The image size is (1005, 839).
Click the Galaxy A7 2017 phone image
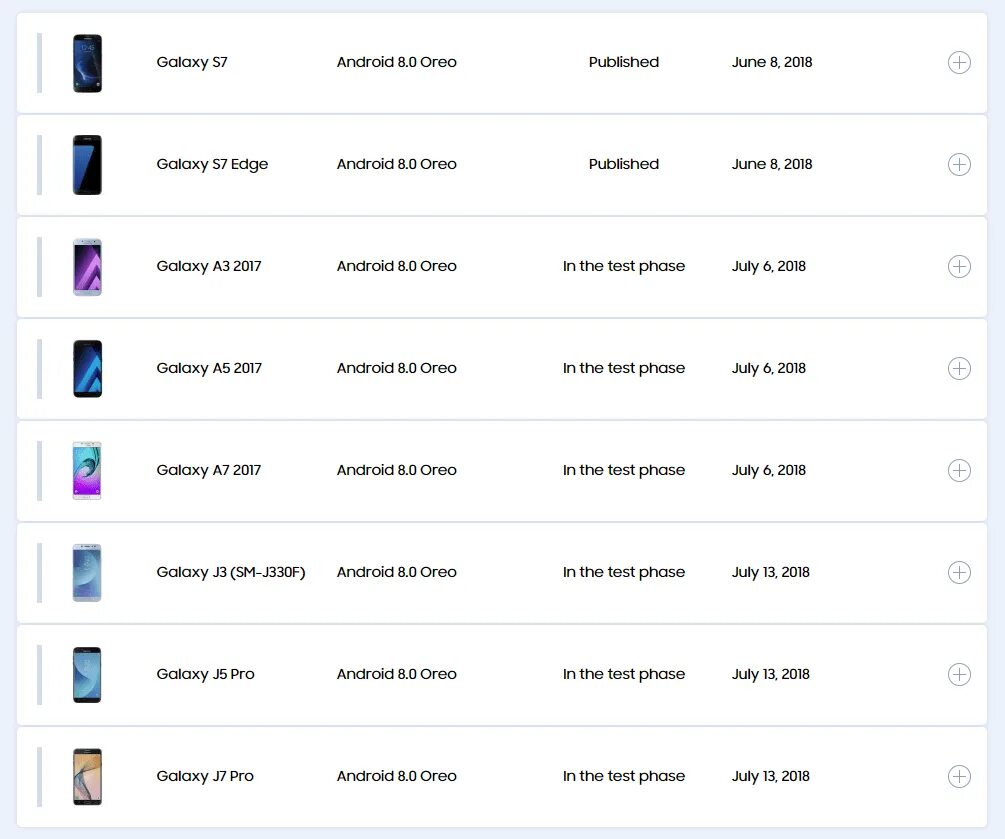[87, 470]
